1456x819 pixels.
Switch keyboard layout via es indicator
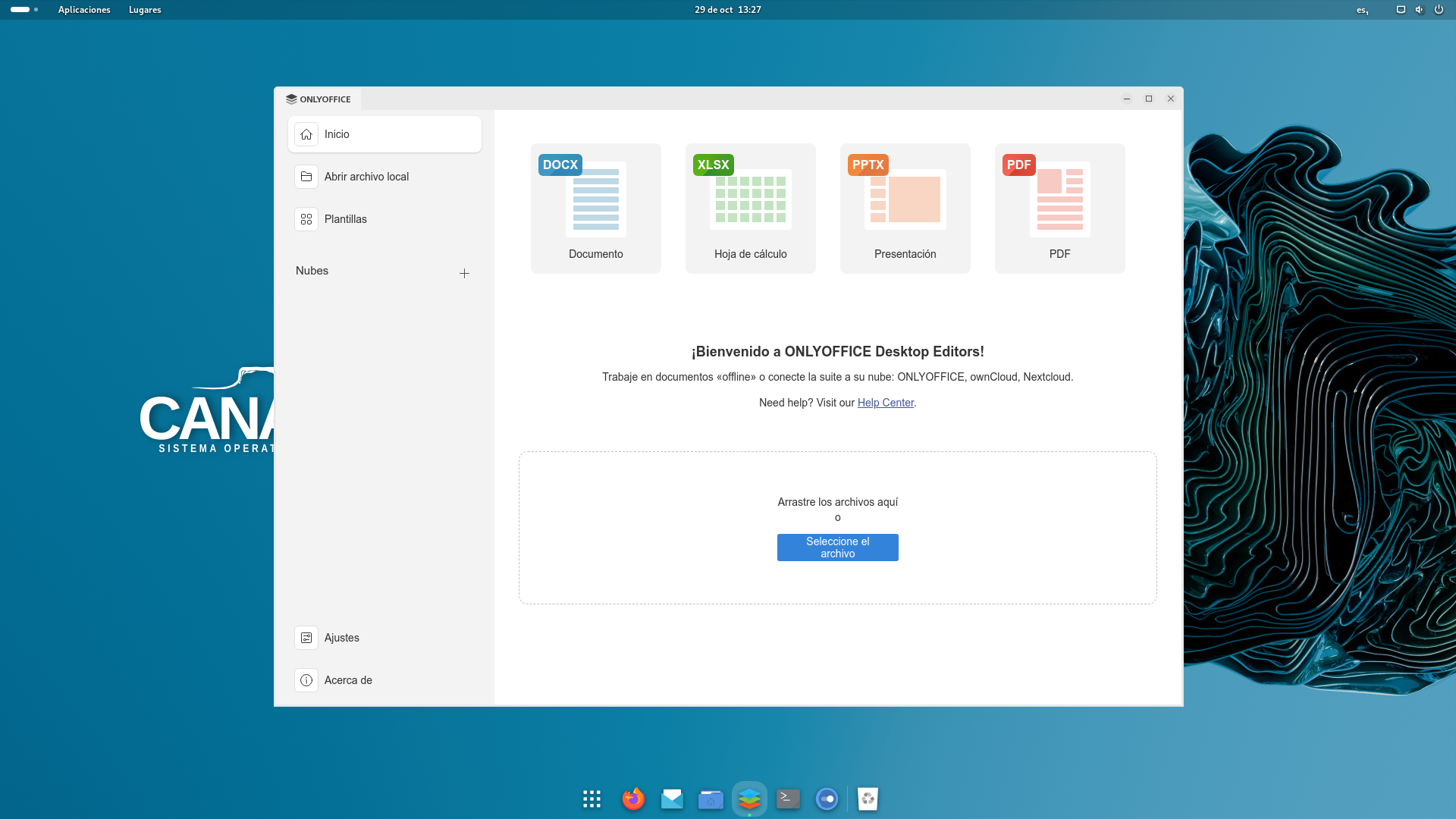1361,10
